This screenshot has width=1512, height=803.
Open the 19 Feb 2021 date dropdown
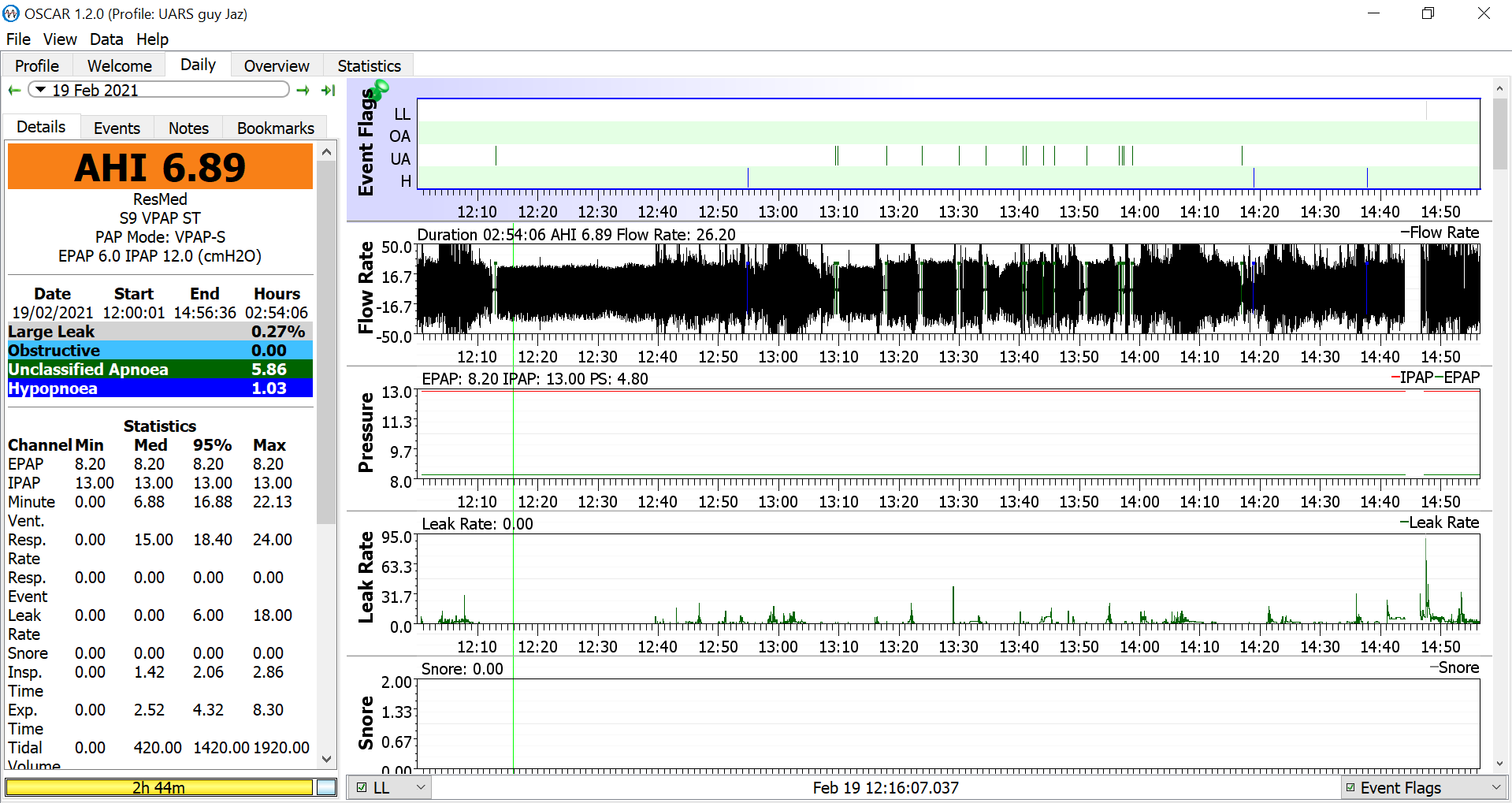(x=158, y=90)
